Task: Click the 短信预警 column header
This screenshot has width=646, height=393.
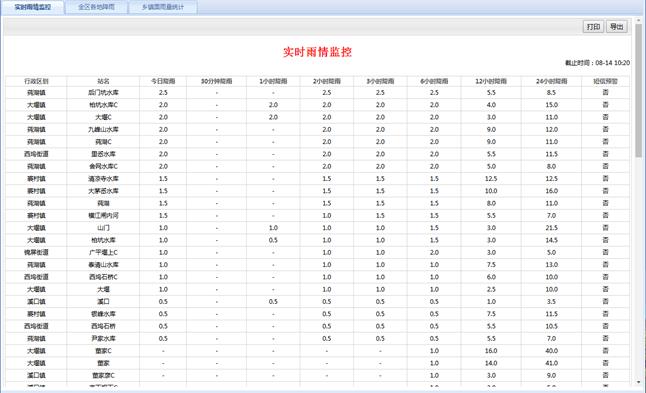Action: pos(606,81)
